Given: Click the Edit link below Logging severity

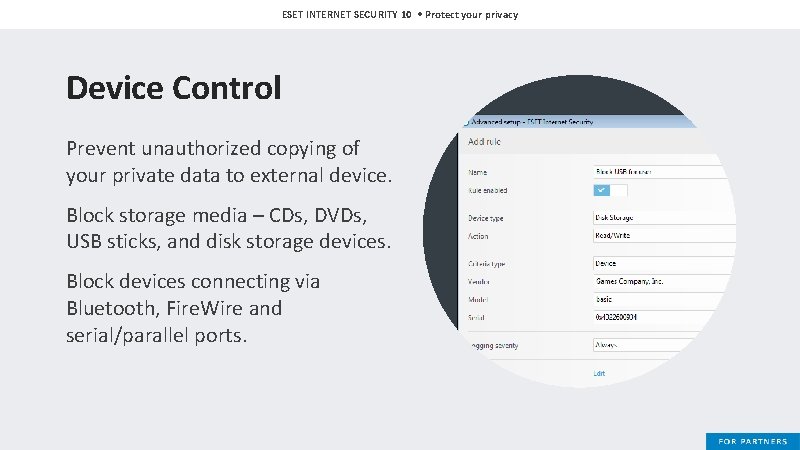Looking at the screenshot, I should point(599,373).
